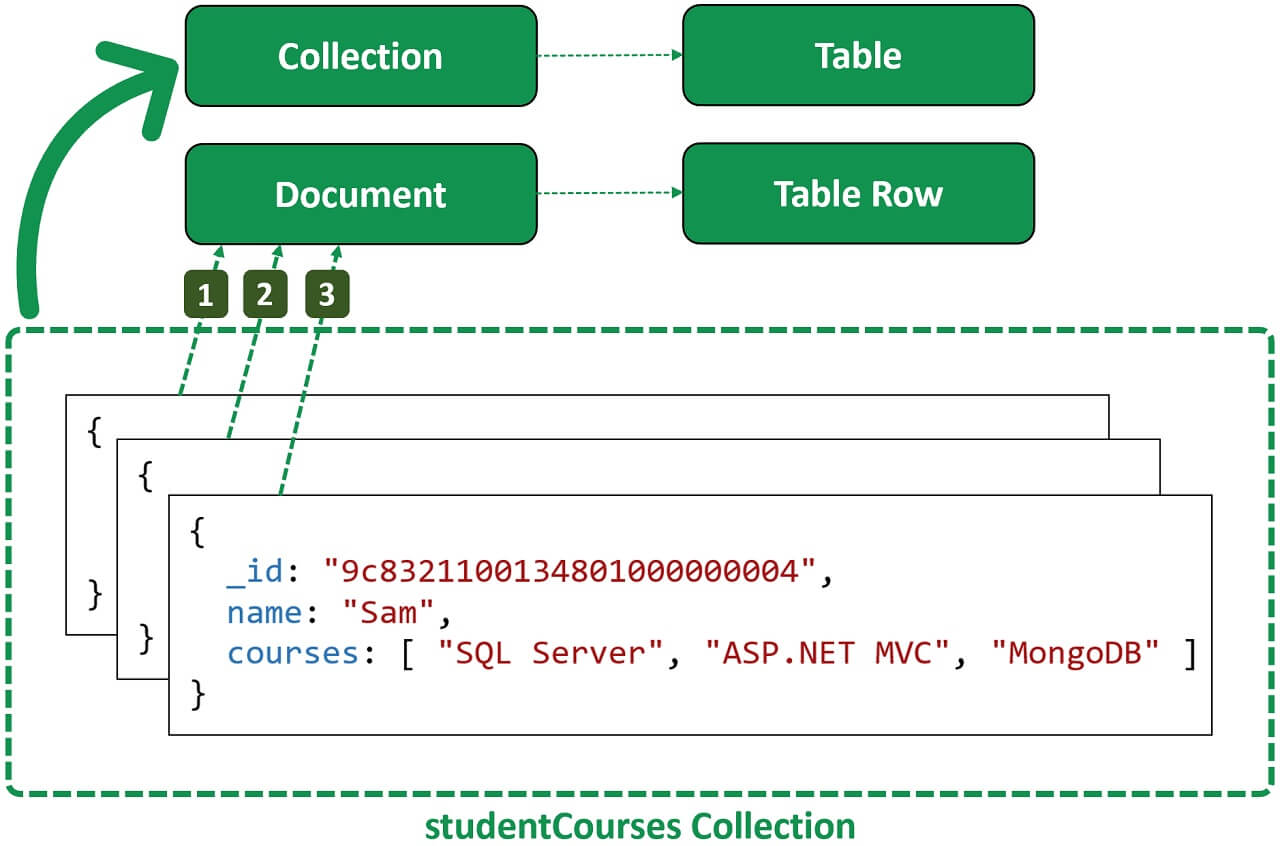Click the dotted arrow from Document to Table Row
This screenshot has width=1280, height=846.
click(x=609, y=194)
